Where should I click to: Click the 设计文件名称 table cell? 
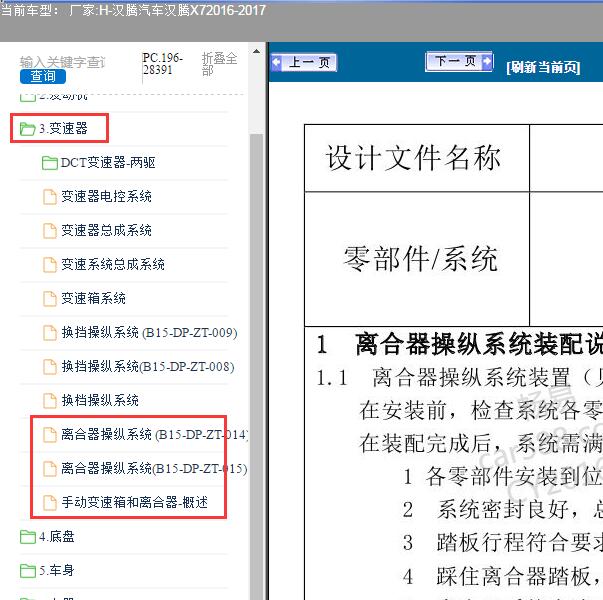tap(417, 158)
